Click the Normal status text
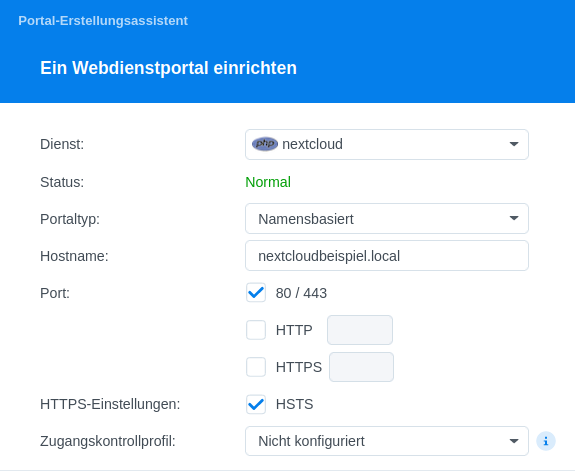This screenshot has width=575, height=472. click(268, 182)
